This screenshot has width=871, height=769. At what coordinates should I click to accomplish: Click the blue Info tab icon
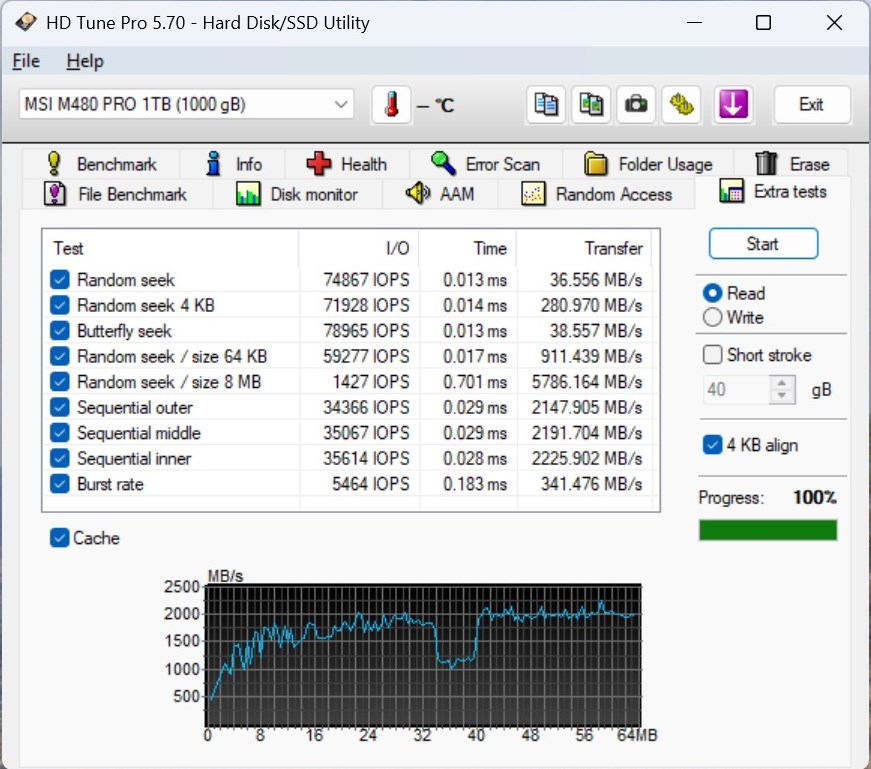point(213,164)
